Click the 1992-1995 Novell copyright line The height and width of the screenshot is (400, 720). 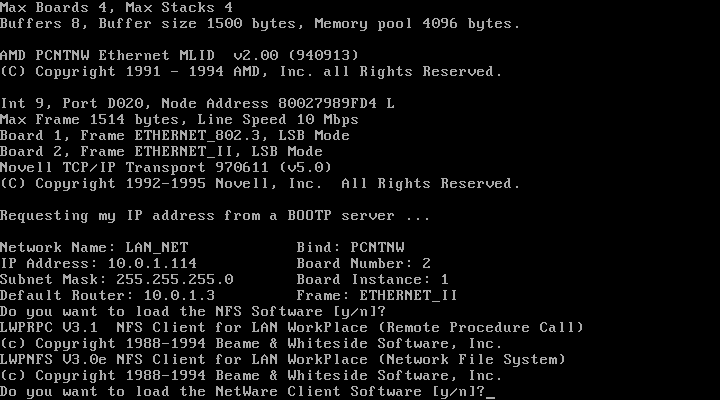tap(260, 184)
